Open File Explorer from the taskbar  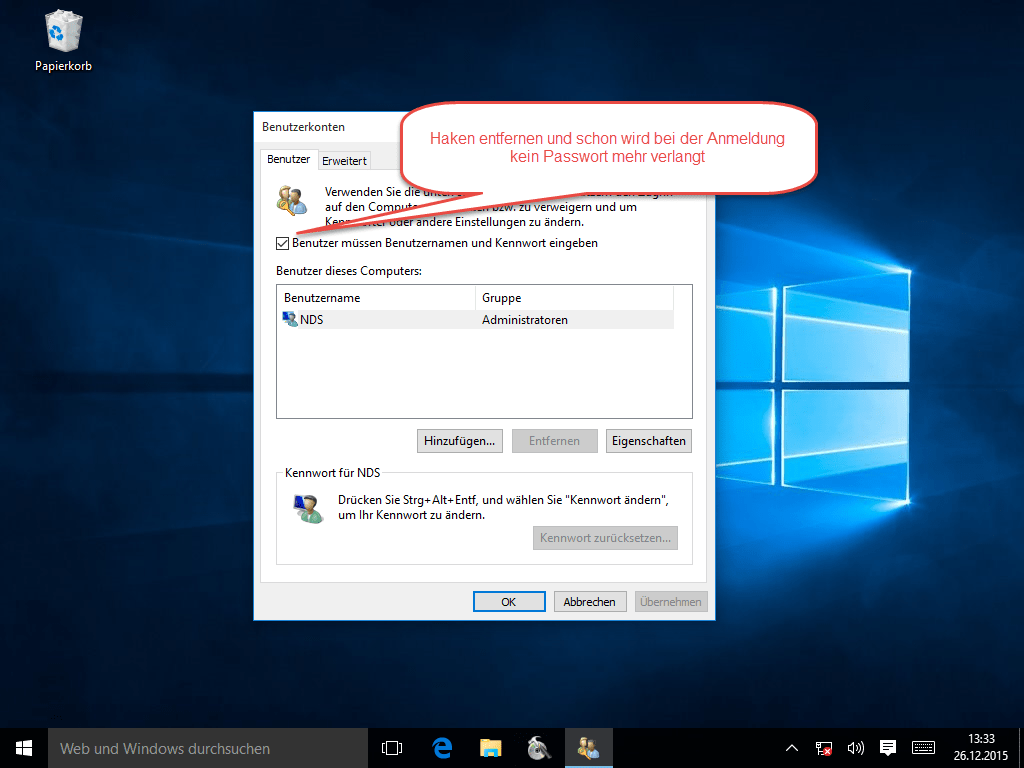[491, 748]
